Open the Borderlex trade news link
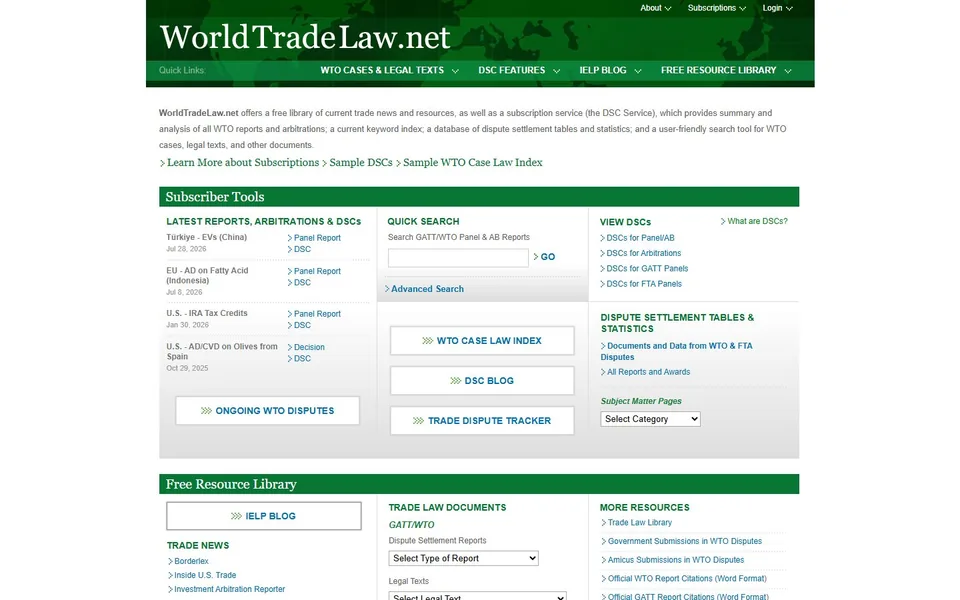Screen dimensions: 960x600 188,561
